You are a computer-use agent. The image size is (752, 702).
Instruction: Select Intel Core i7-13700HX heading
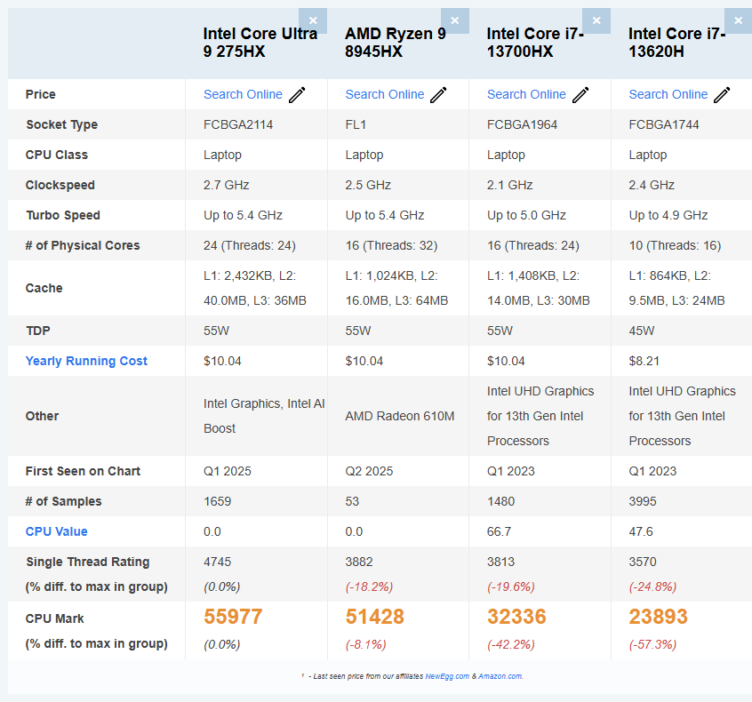[535, 42]
